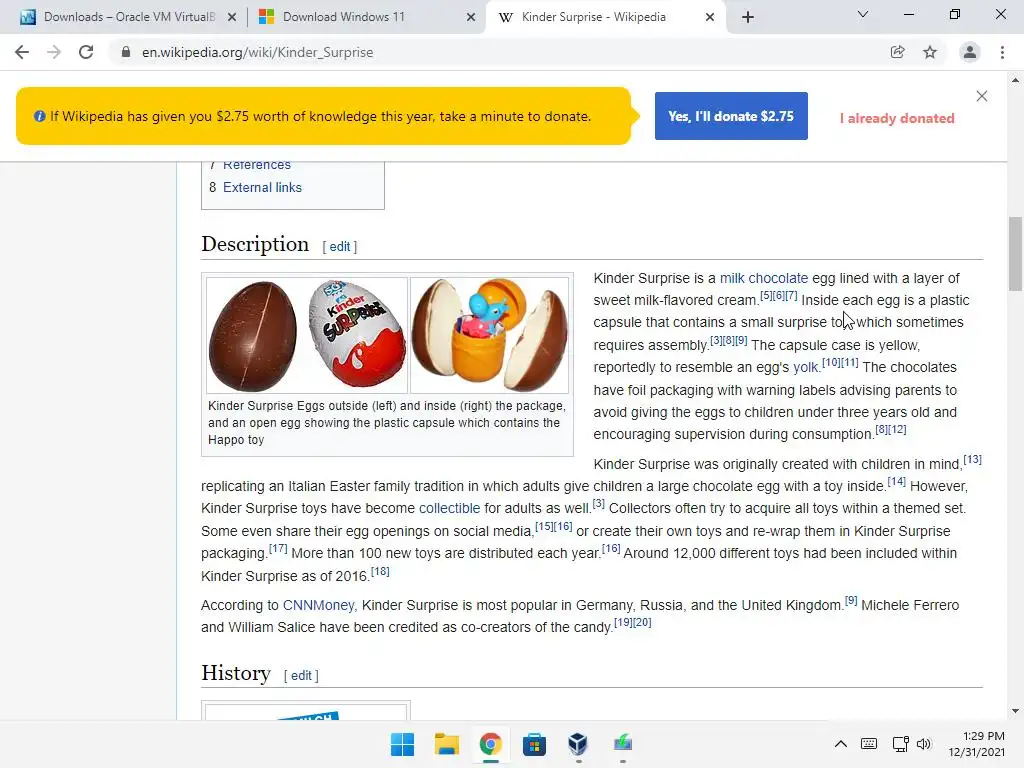The image size is (1024, 768).
Task: Open the CNNMoney link
Action: (318, 605)
